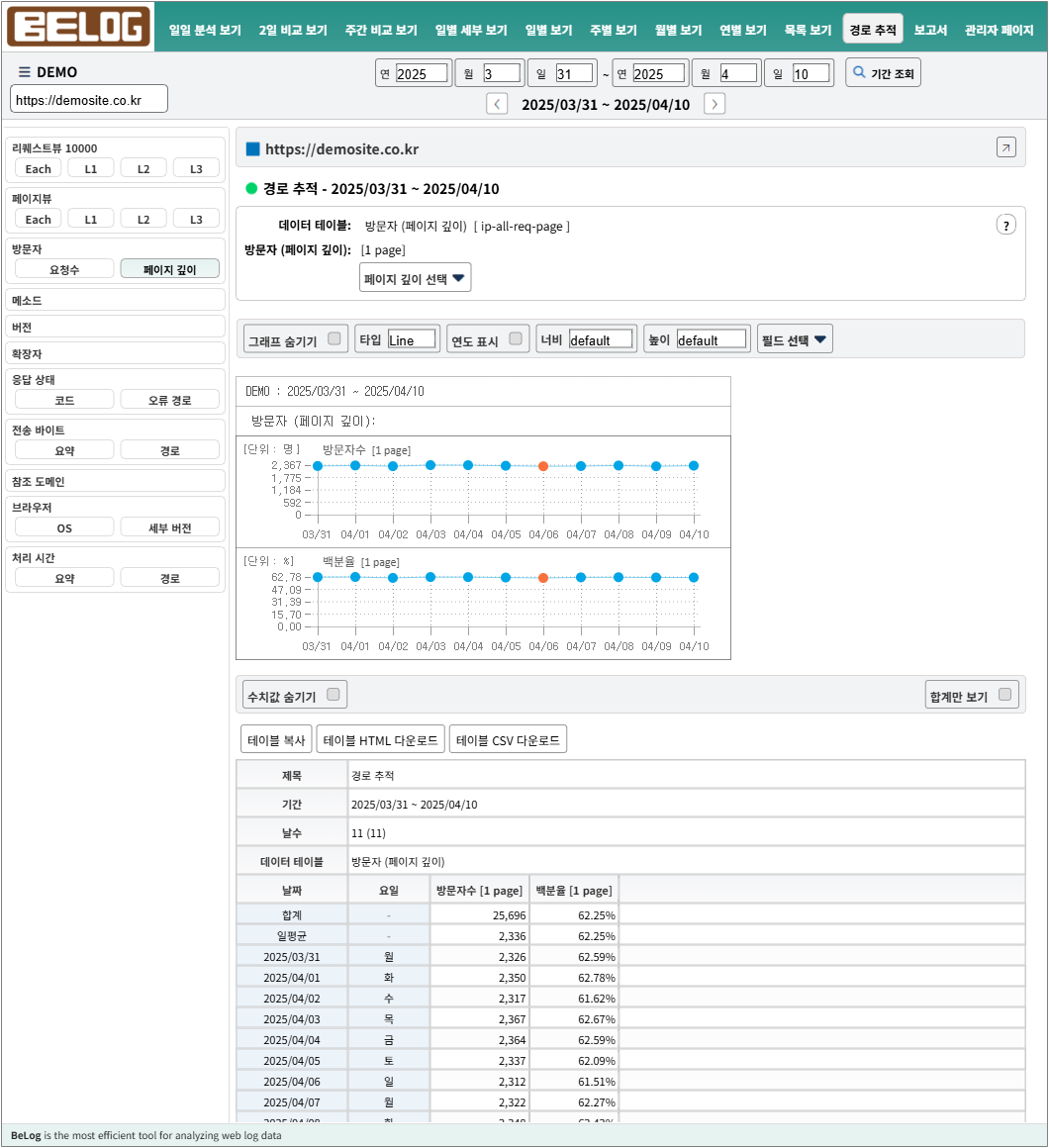Open 보고서 tab
The height and width of the screenshot is (1148, 1049).
pos(930,30)
